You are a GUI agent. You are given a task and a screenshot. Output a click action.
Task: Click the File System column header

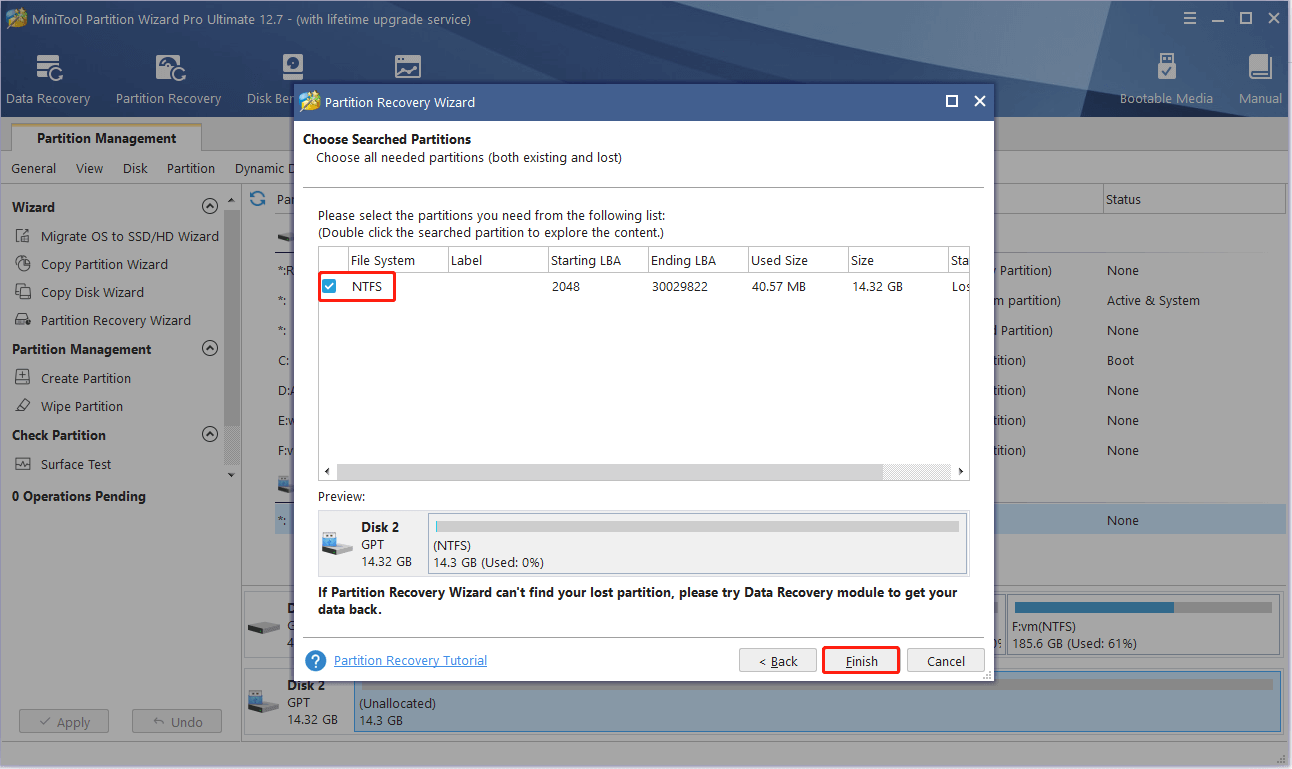coord(397,260)
